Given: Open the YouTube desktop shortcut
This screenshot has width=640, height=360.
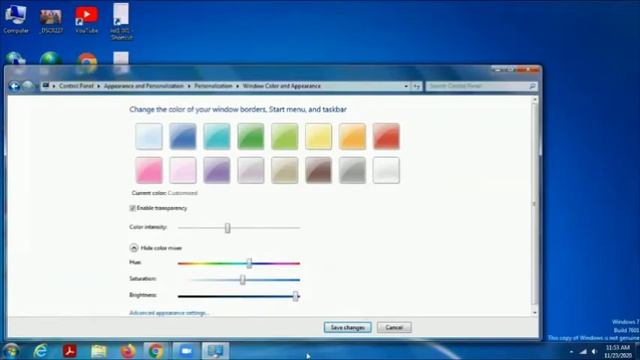Looking at the screenshot, I should 87,20.
